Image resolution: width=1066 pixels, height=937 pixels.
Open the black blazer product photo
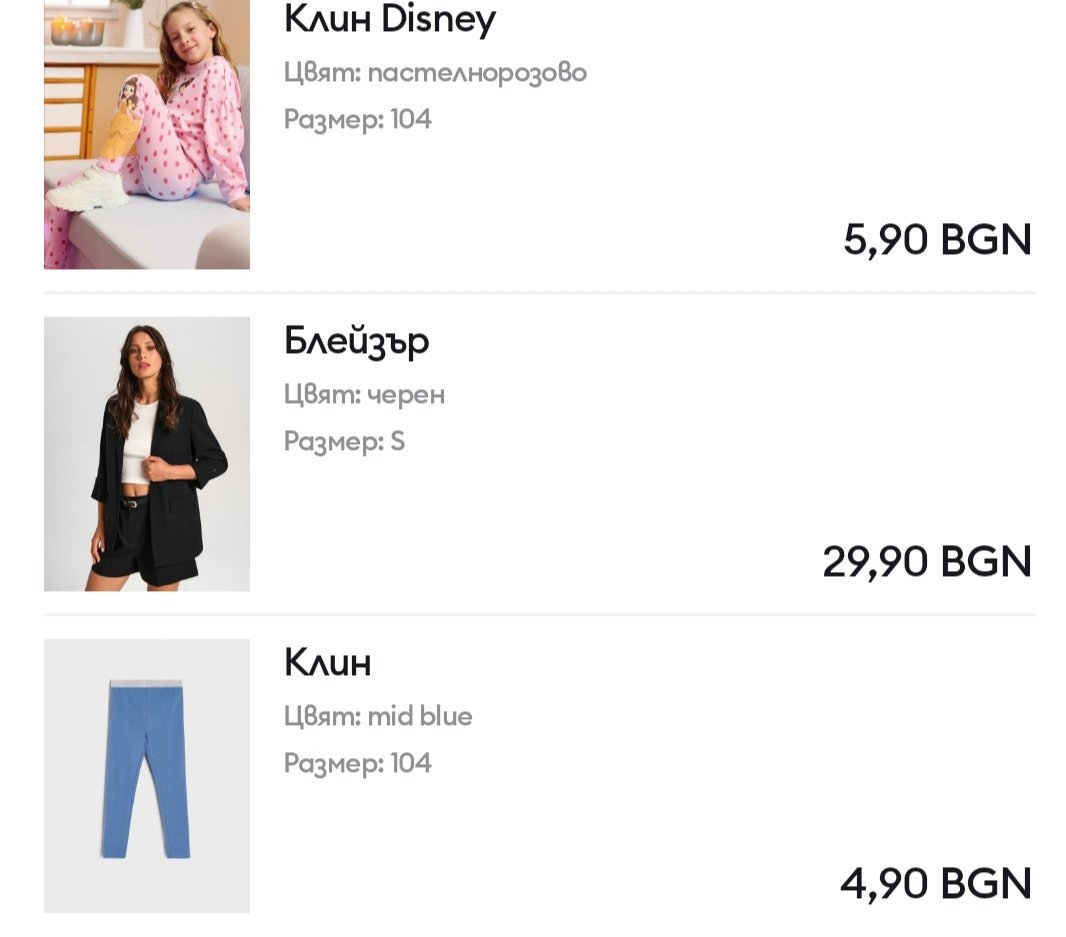(x=147, y=454)
